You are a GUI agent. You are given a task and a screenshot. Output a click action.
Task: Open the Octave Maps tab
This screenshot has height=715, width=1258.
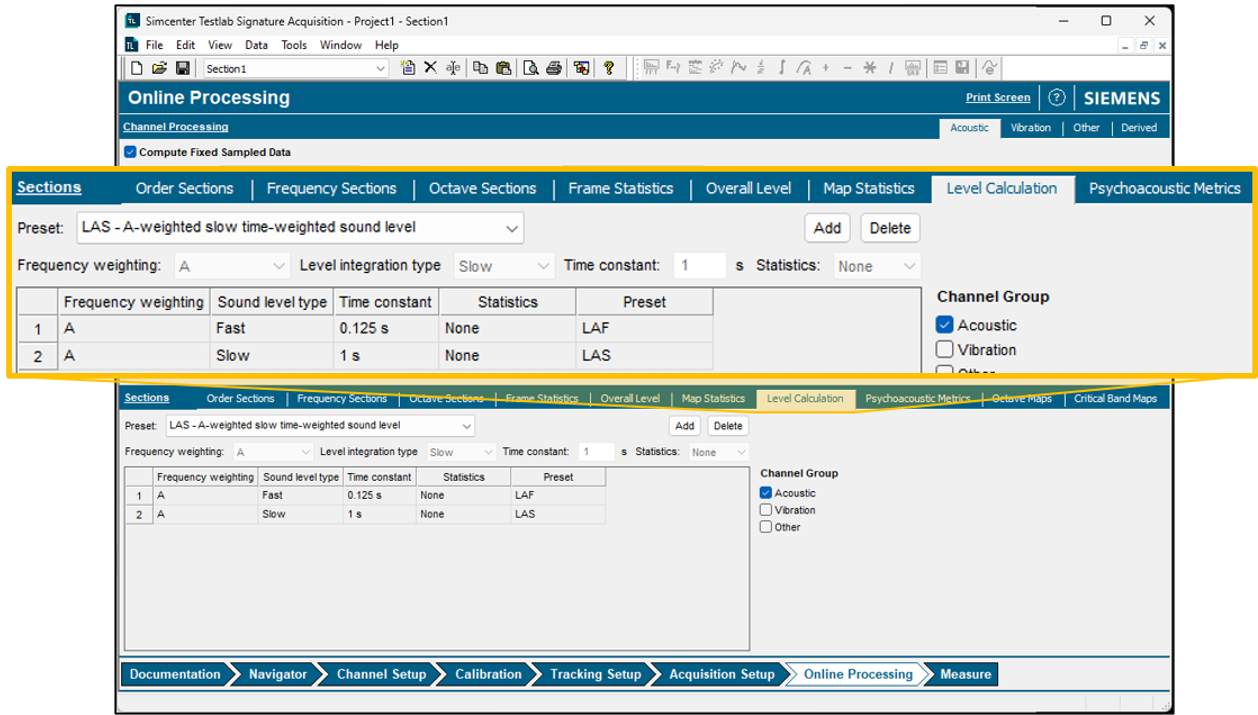(1022, 398)
